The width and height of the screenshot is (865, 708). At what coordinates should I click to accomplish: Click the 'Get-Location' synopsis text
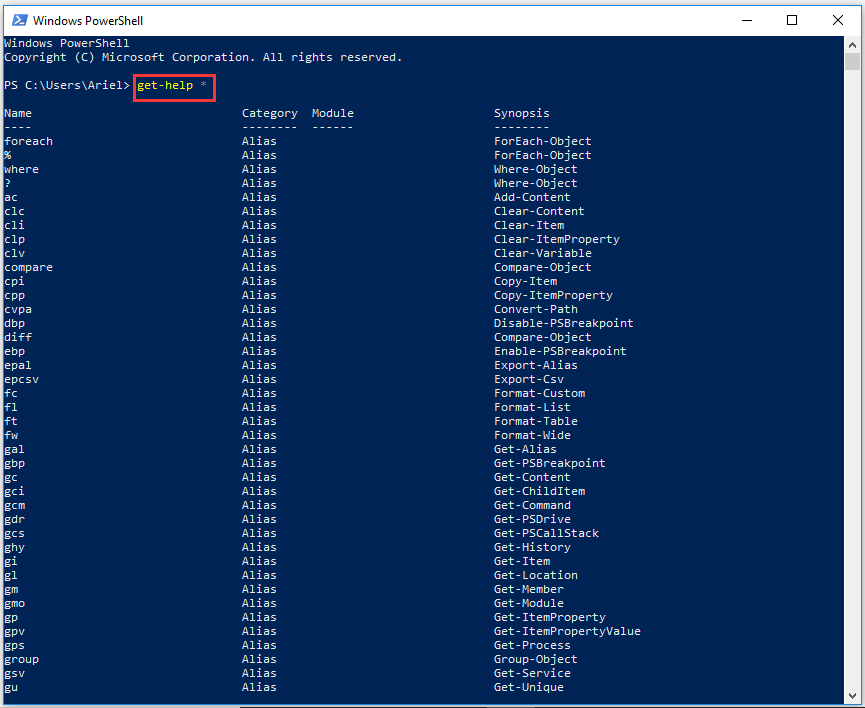[536, 576]
